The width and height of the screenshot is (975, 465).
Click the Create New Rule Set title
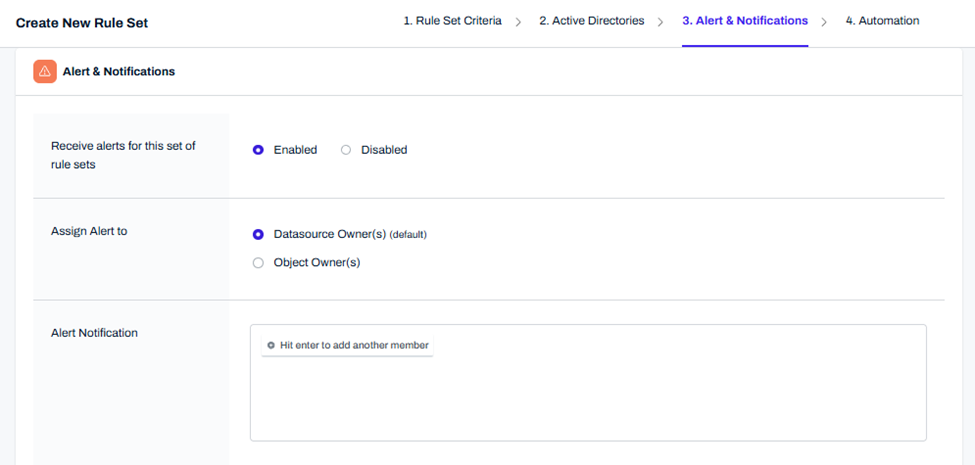(x=82, y=23)
